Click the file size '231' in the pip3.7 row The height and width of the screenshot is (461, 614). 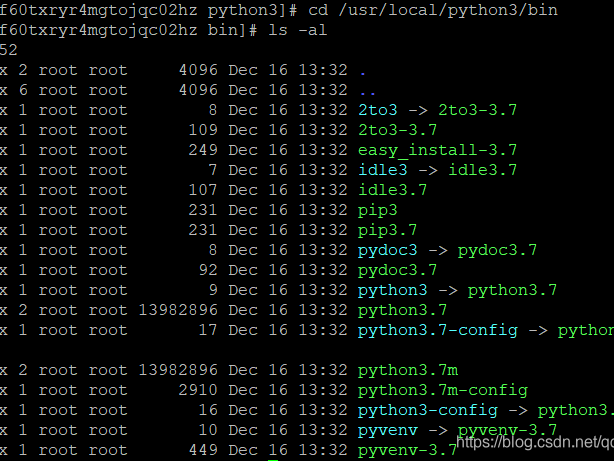203,230
